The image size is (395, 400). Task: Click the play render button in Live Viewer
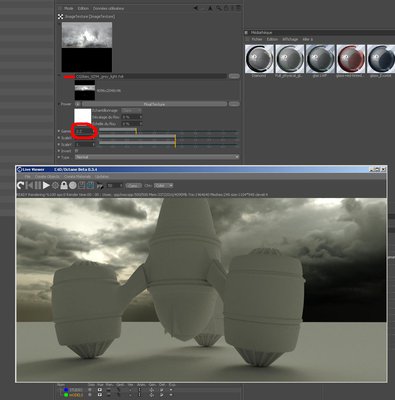pos(46,185)
